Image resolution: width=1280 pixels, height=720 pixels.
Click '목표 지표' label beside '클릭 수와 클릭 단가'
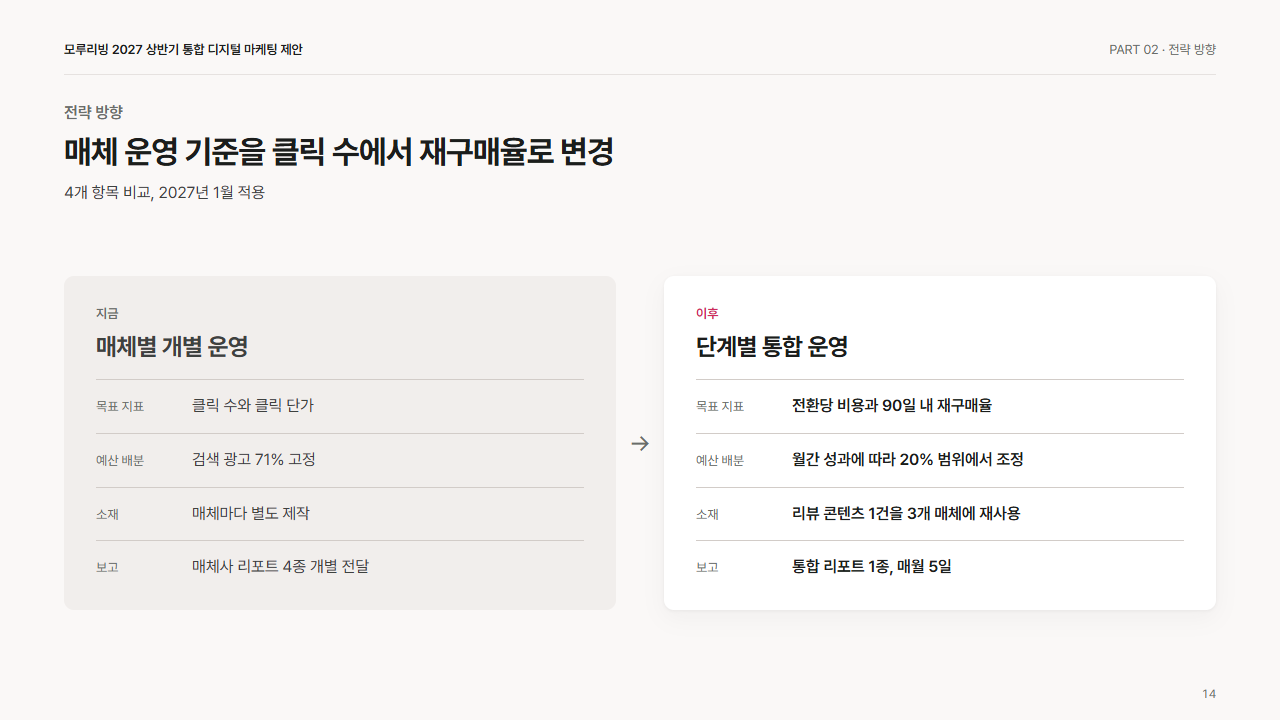[x=120, y=407]
